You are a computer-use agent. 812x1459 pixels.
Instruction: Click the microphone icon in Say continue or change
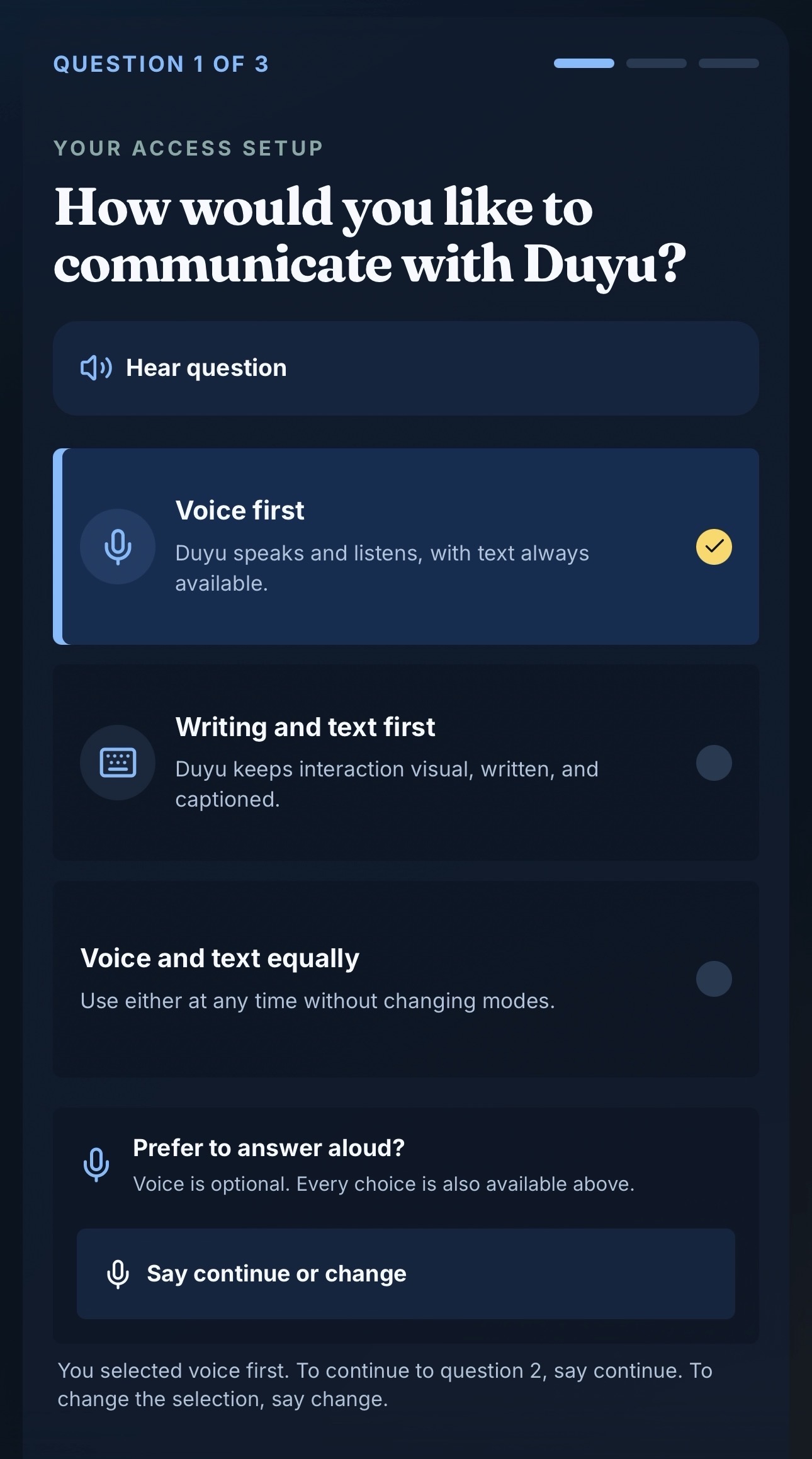118,1274
